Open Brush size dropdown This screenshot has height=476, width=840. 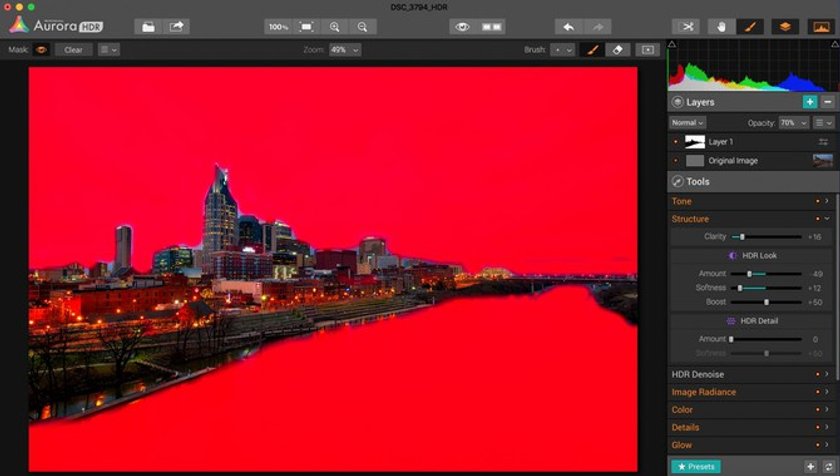coord(562,50)
